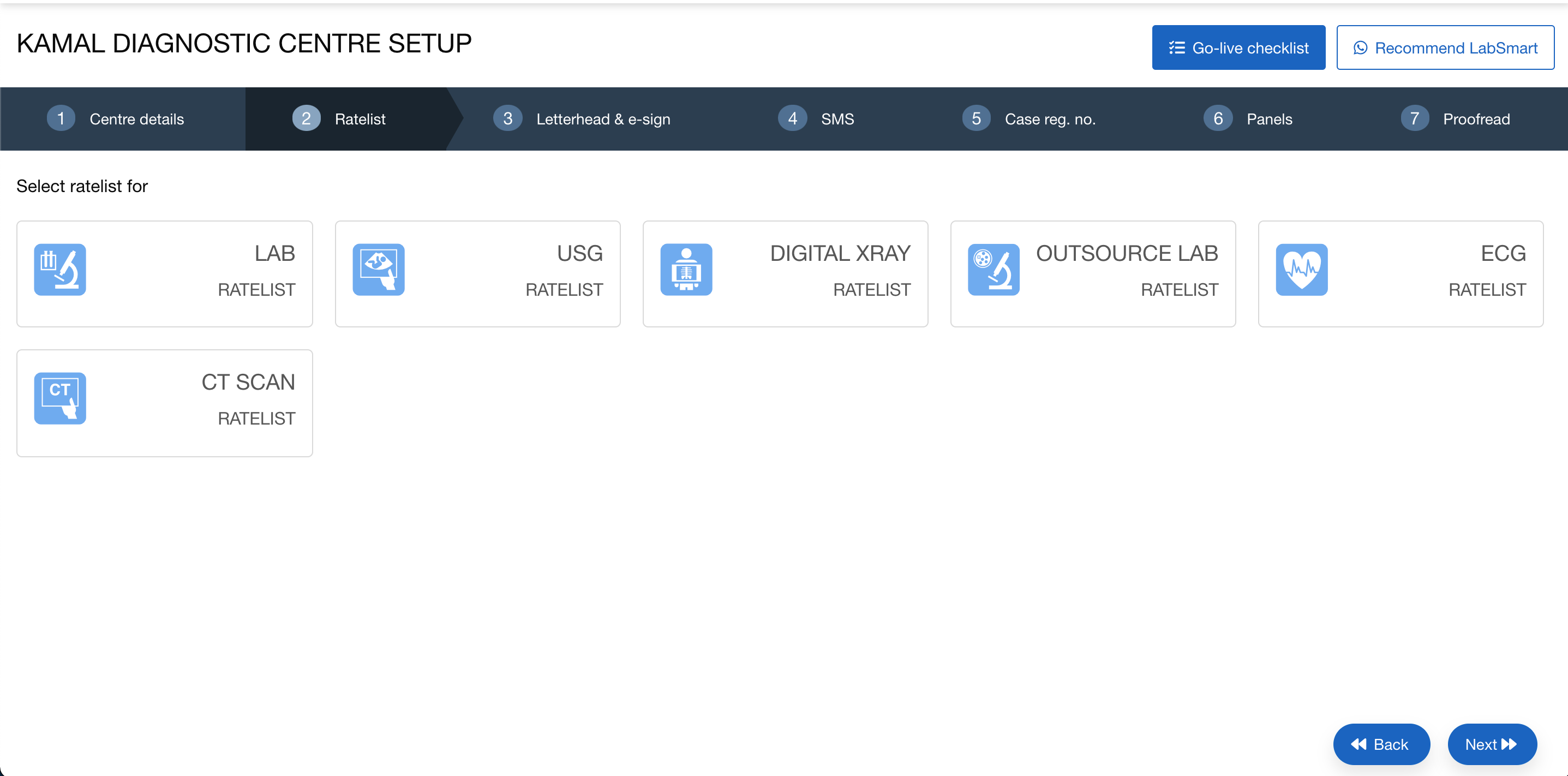Click RATELIST label under CT SCAN
The image size is (1568, 776).
(256, 419)
